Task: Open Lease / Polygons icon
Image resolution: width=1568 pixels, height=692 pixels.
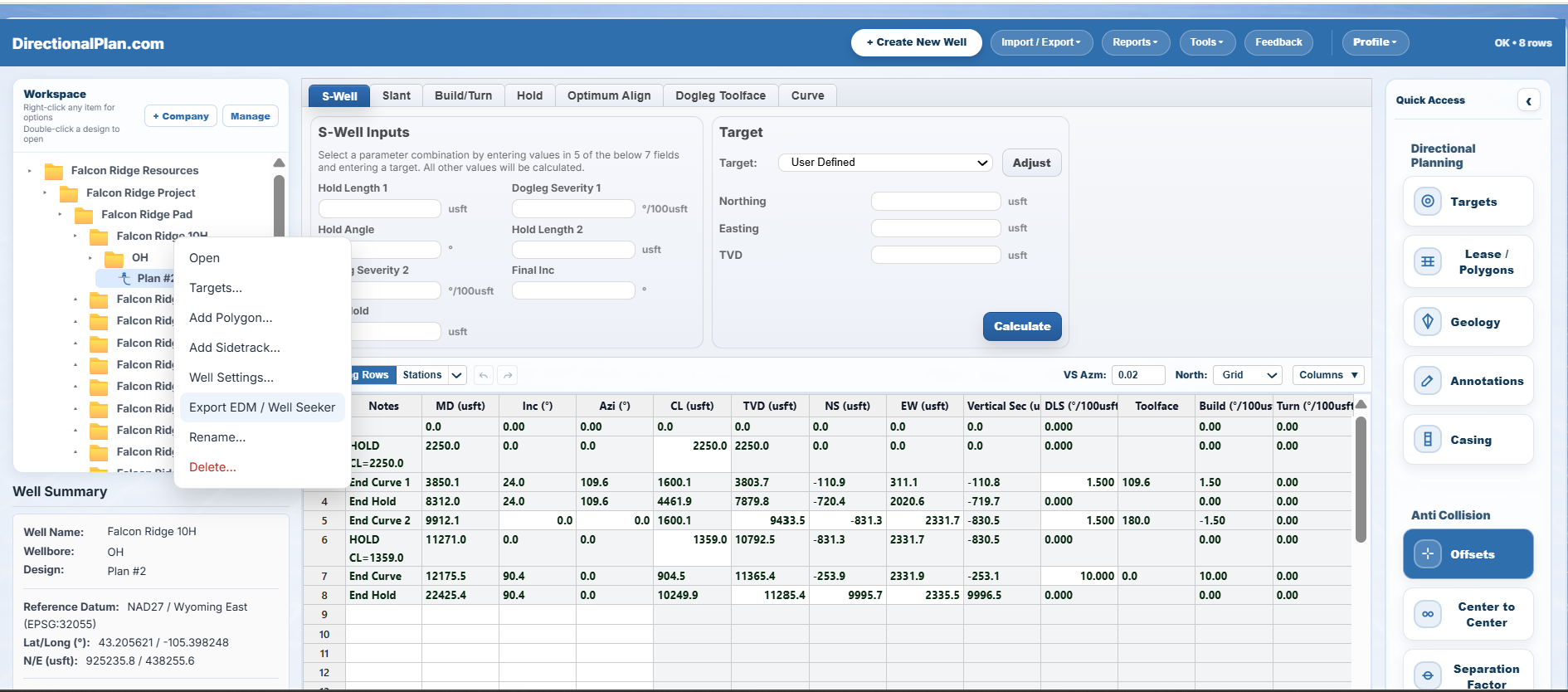Action: click(1427, 261)
